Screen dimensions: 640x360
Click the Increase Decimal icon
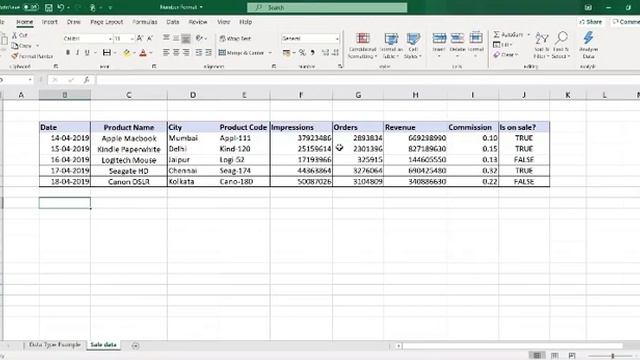325,52
